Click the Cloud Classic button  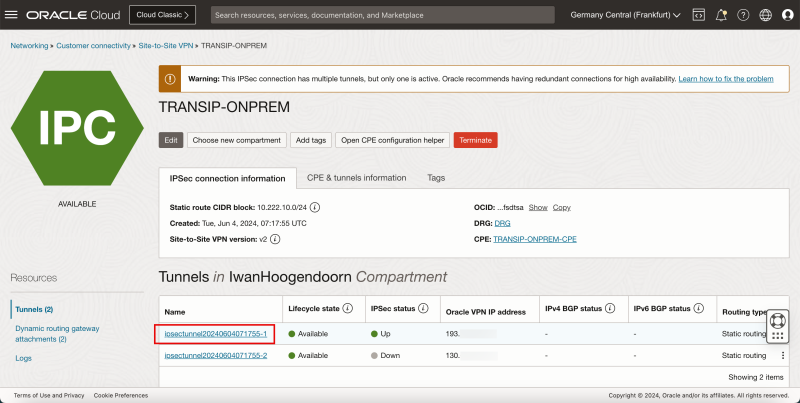pyautogui.click(x=166, y=15)
